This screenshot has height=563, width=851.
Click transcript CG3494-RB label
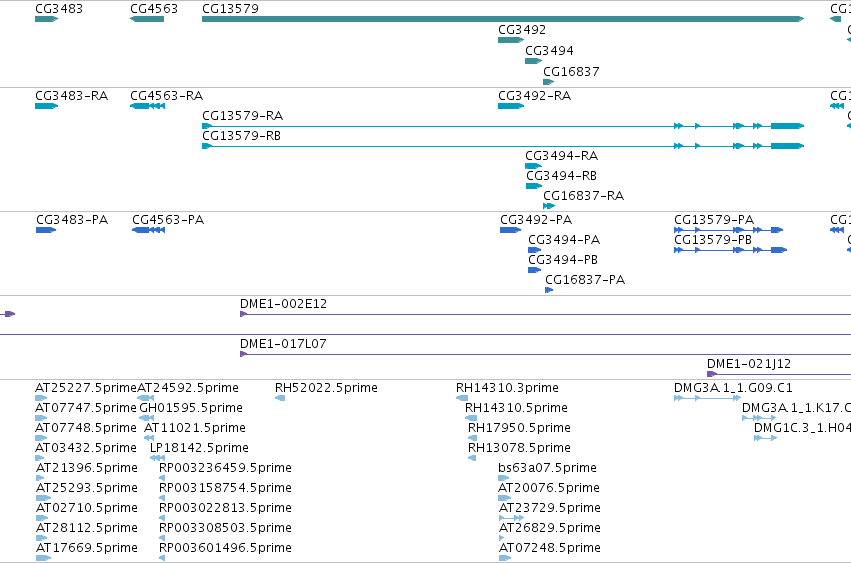561,176
